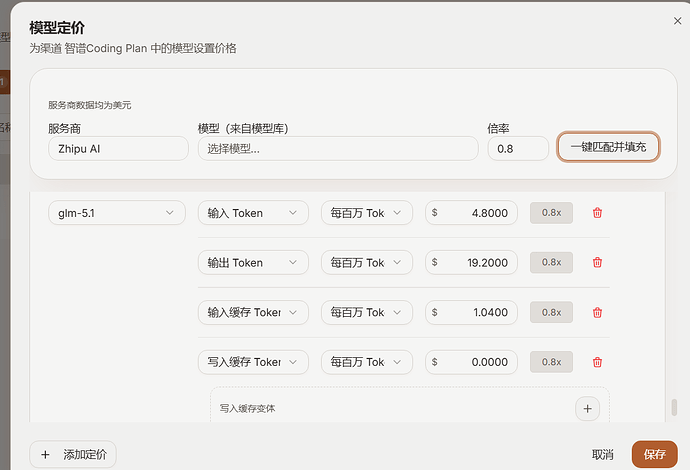This screenshot has height=470, width=690.
Task: Click the pricing list scrollbar thumb
Action: click(674, 407)
